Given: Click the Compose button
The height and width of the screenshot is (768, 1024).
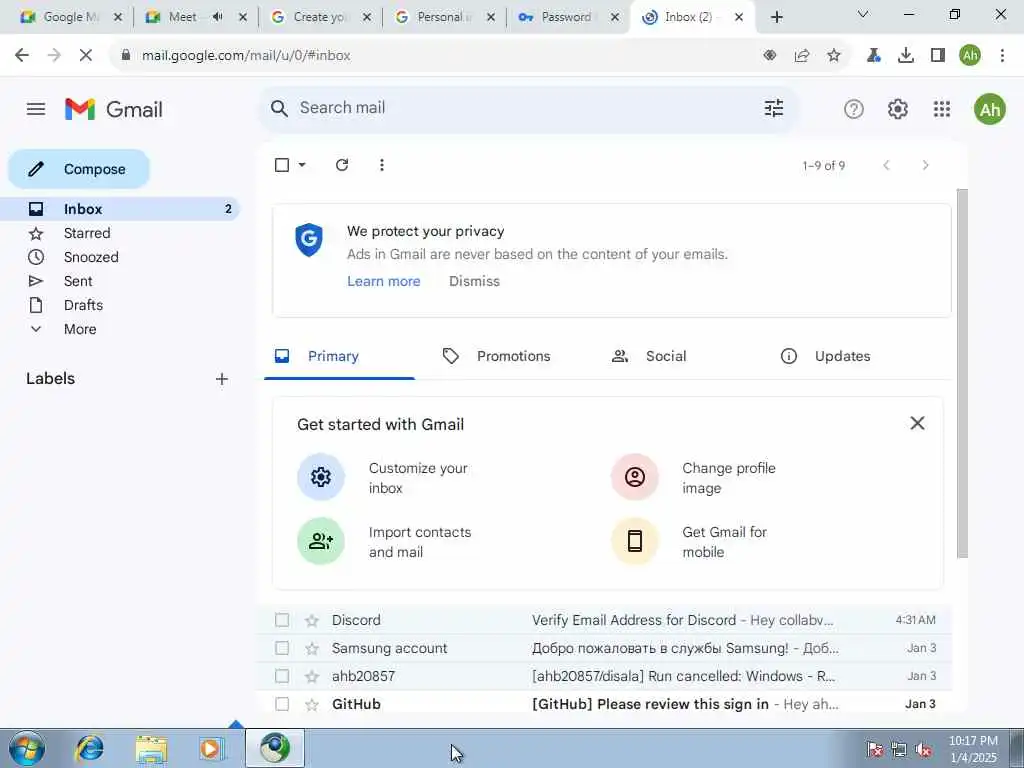Looking at the screenshot, I should (x=79, y=169).
